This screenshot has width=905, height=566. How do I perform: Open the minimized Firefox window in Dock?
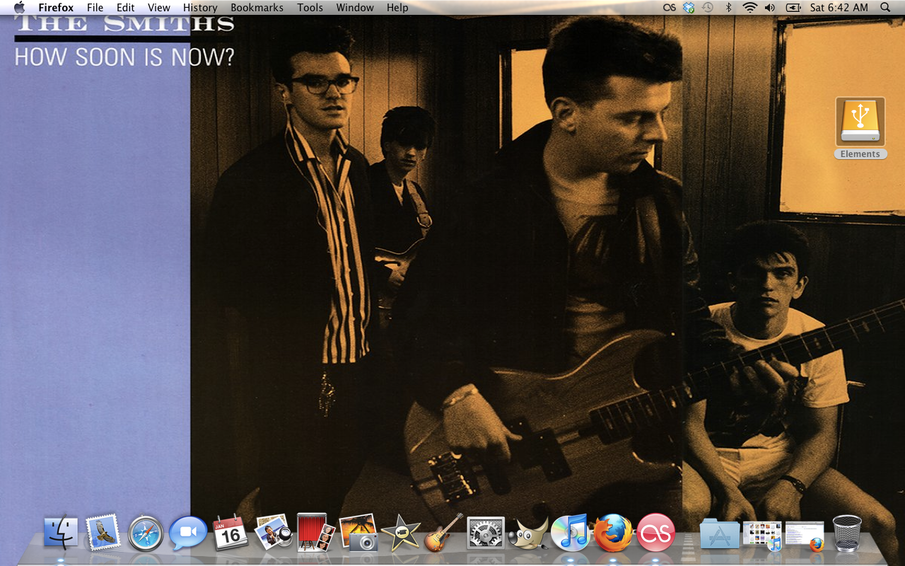(x=805, y=535)
